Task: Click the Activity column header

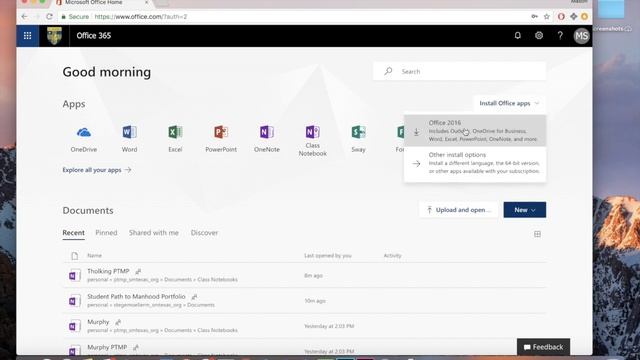Action: [x=392, y=256]
